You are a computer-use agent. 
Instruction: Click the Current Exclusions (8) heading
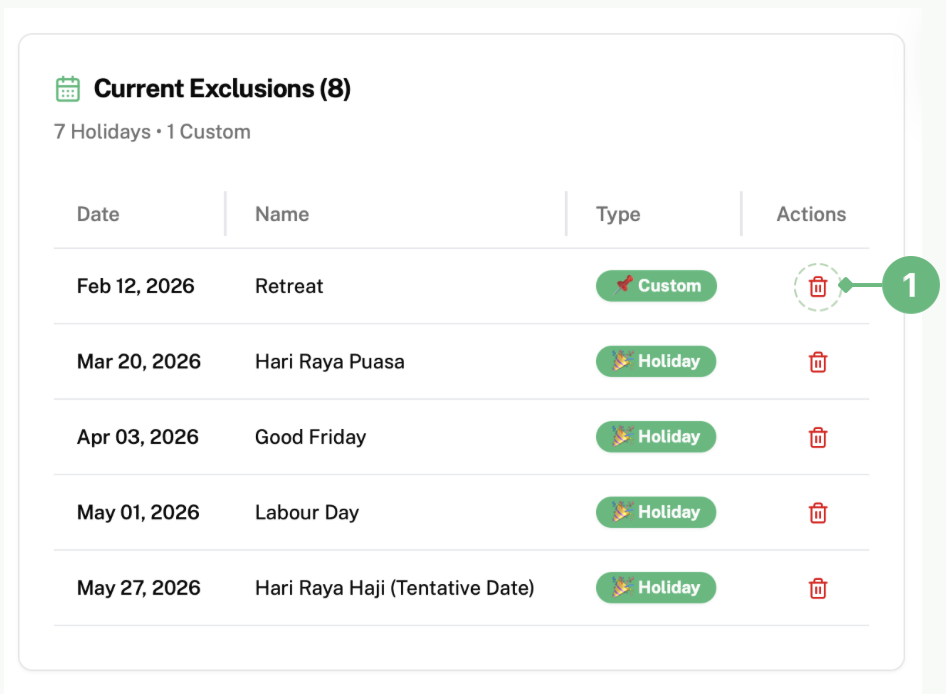pyautogui.click(x=222, y=89)
